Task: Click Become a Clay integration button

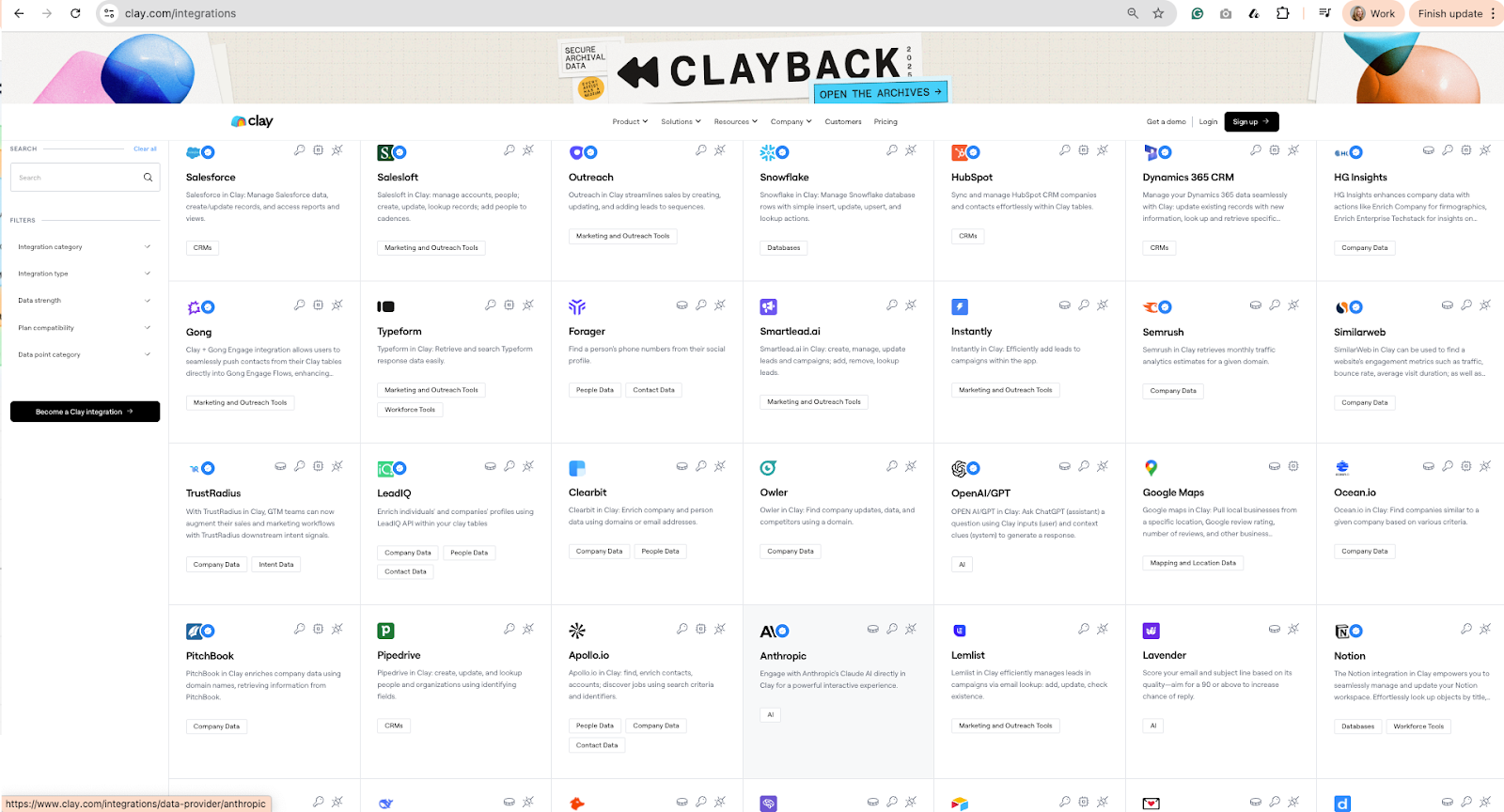Action: (x=85, y=412)
